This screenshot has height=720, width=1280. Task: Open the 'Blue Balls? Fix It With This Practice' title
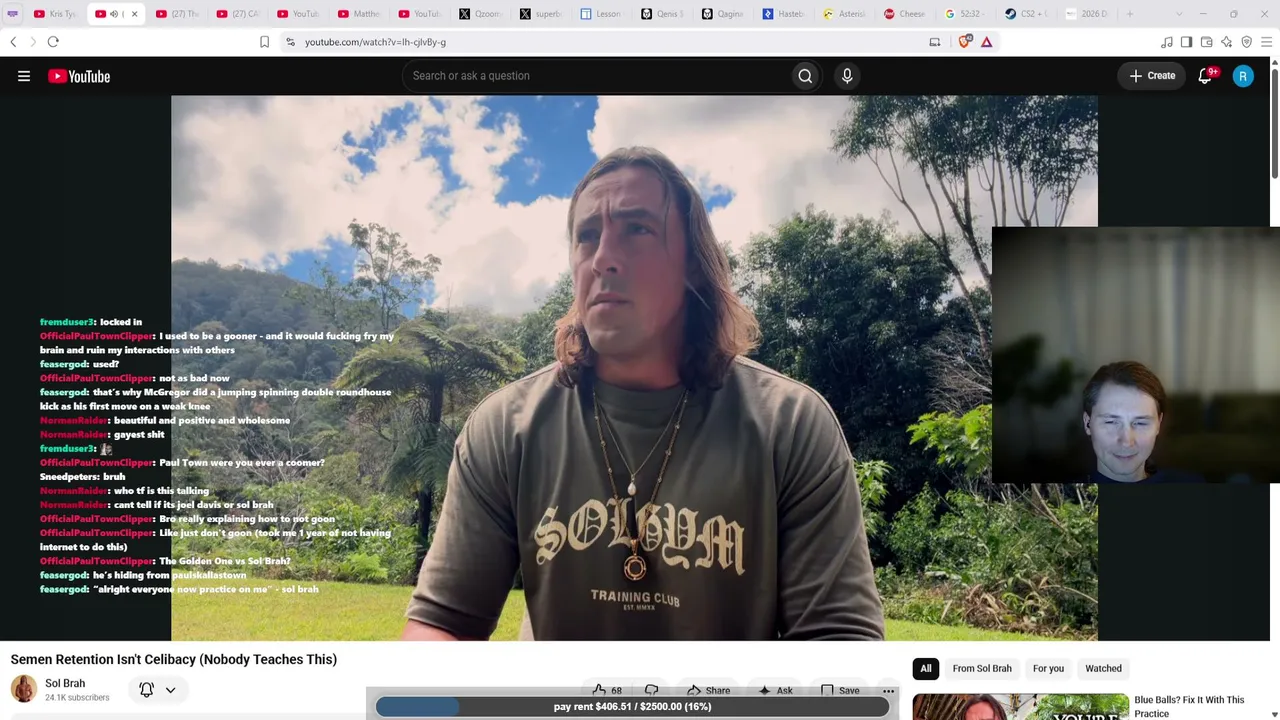[x=1189, y=706]
